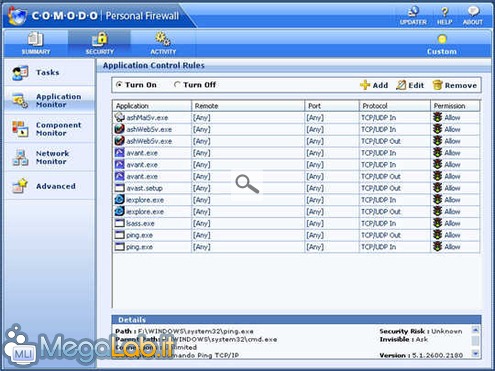
Task: Click the Tasks sidebar icon
Action: [x=20, y=73]
